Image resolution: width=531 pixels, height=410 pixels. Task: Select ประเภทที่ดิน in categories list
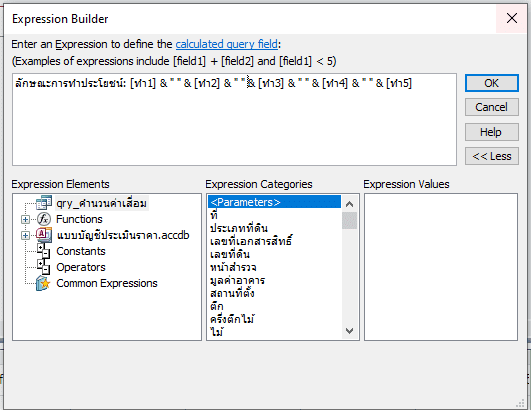point(239,228)
